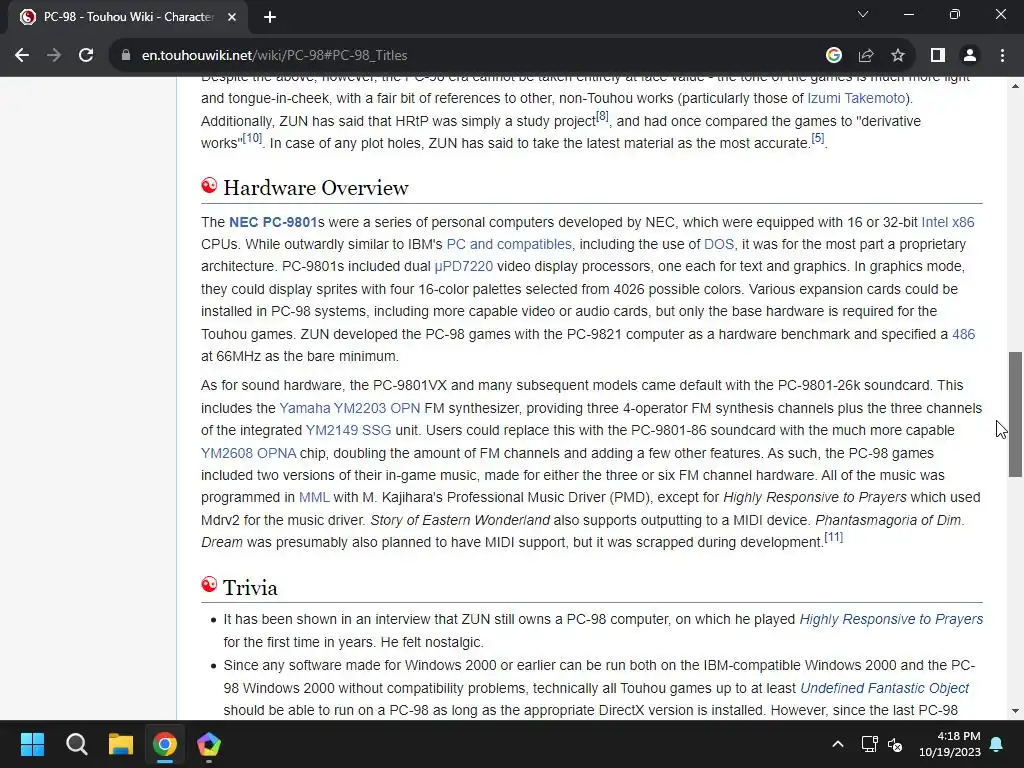Open File Explorer from the taskbar

[x=121, y=744]
